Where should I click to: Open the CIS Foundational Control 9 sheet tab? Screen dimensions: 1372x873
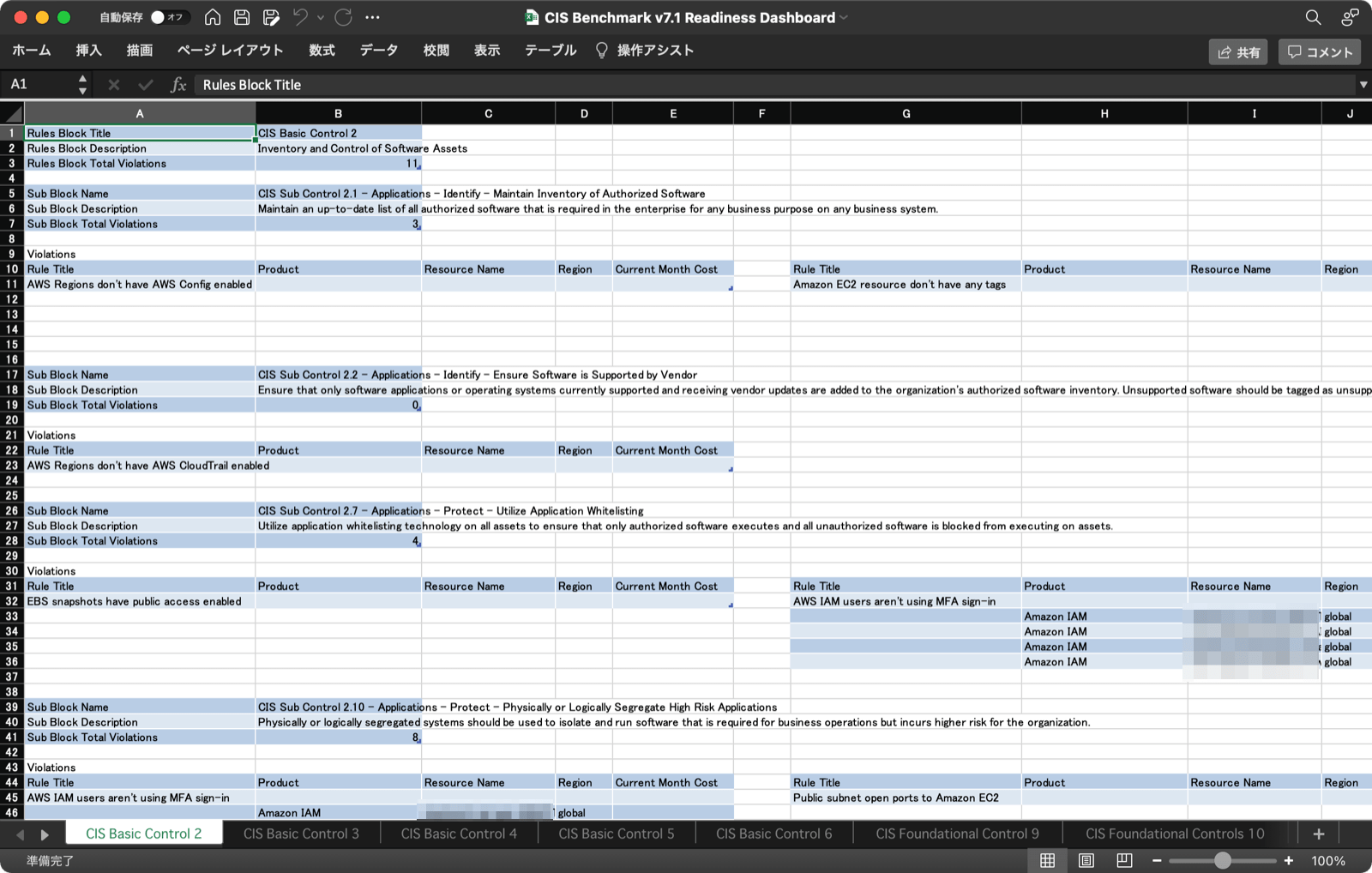[956, 833]
